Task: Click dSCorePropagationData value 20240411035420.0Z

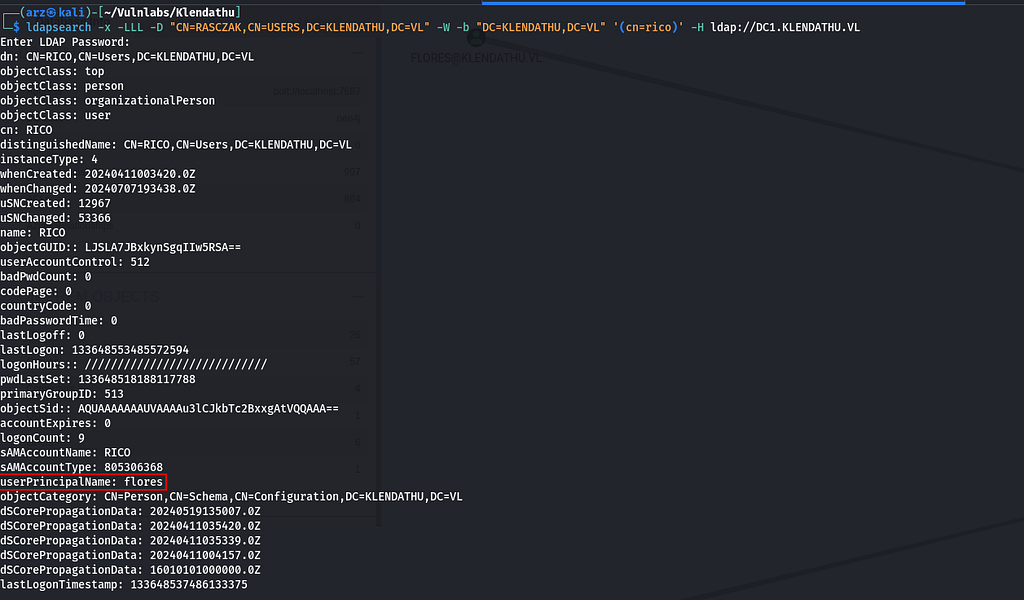Action: [x=205, y=526]
